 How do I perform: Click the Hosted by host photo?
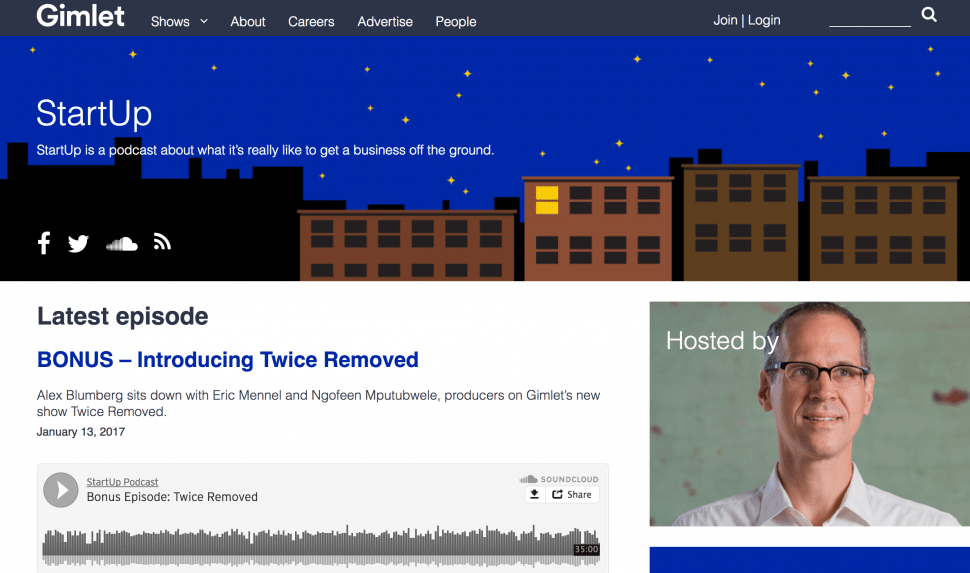click(810, 414)
